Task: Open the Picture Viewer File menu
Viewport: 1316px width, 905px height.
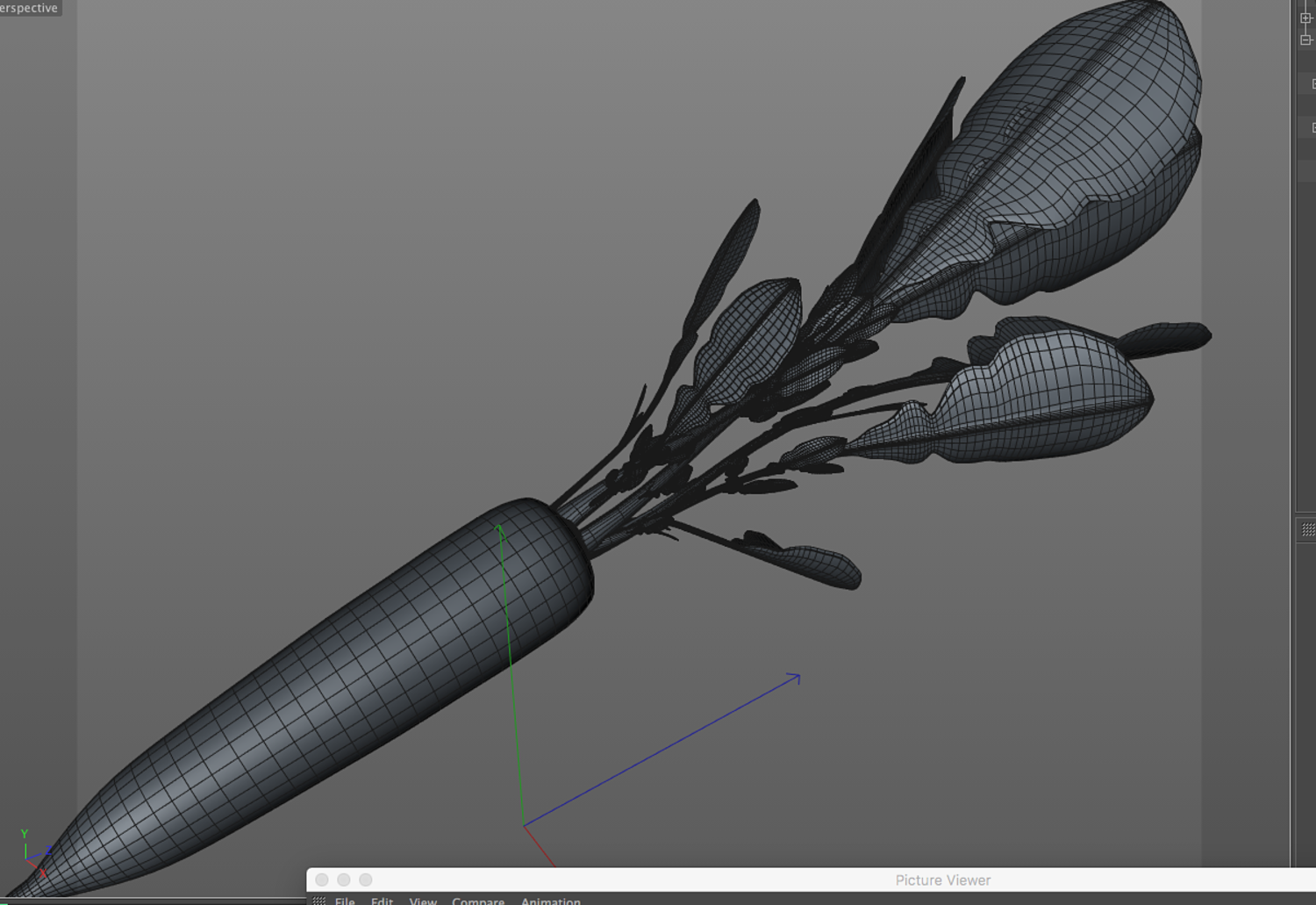Action: click(345, 900)
